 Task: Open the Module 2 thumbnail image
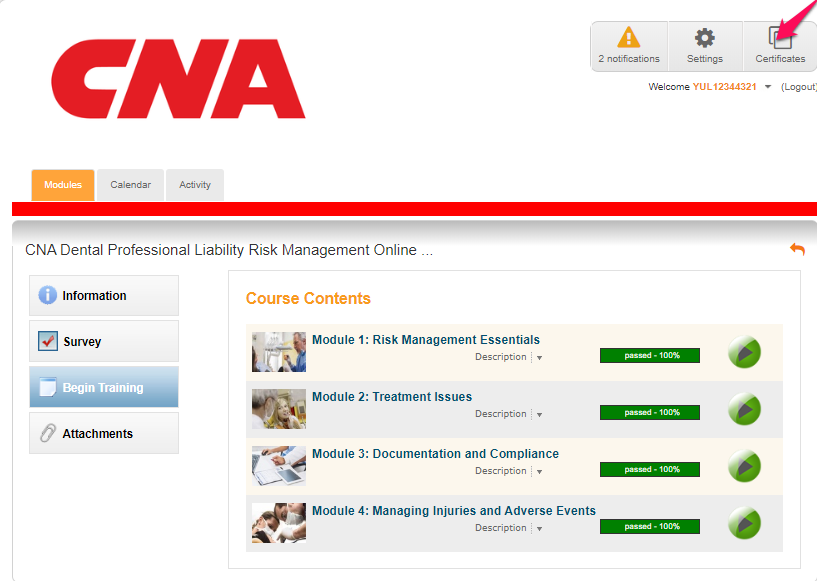coord(279,409)
